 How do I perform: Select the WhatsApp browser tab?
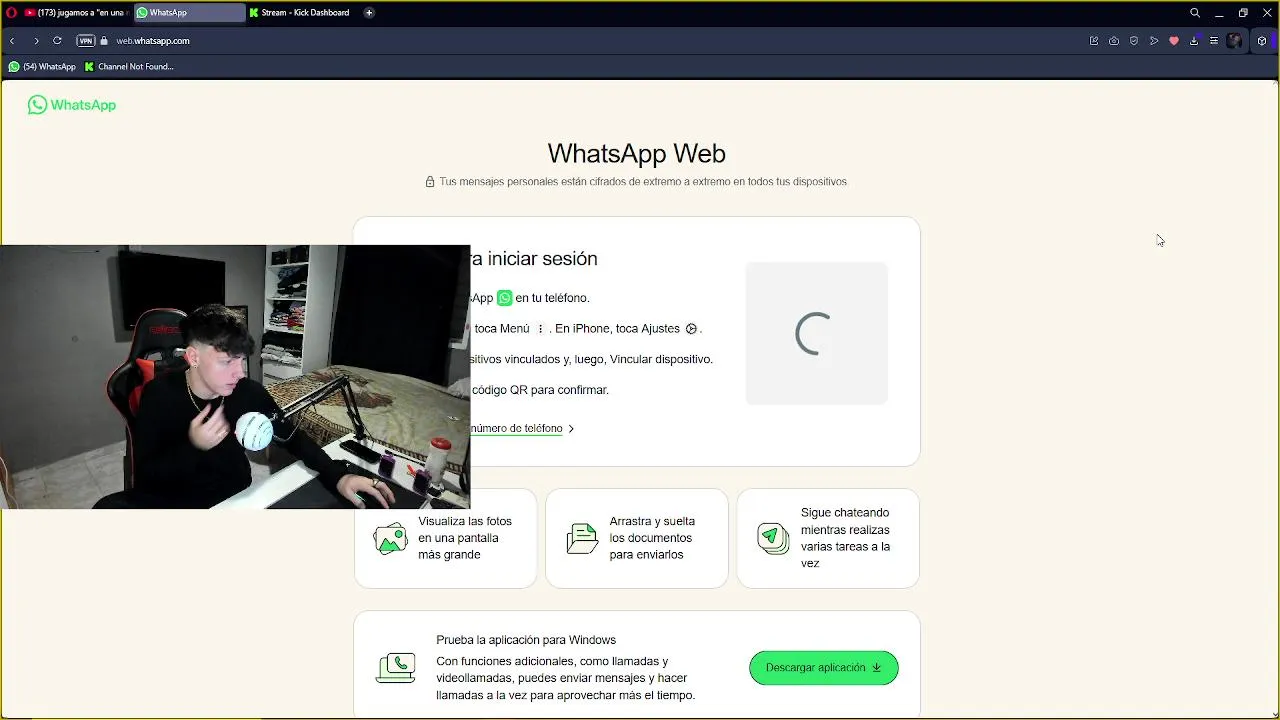pyautogui.click(x=189, y=13)
